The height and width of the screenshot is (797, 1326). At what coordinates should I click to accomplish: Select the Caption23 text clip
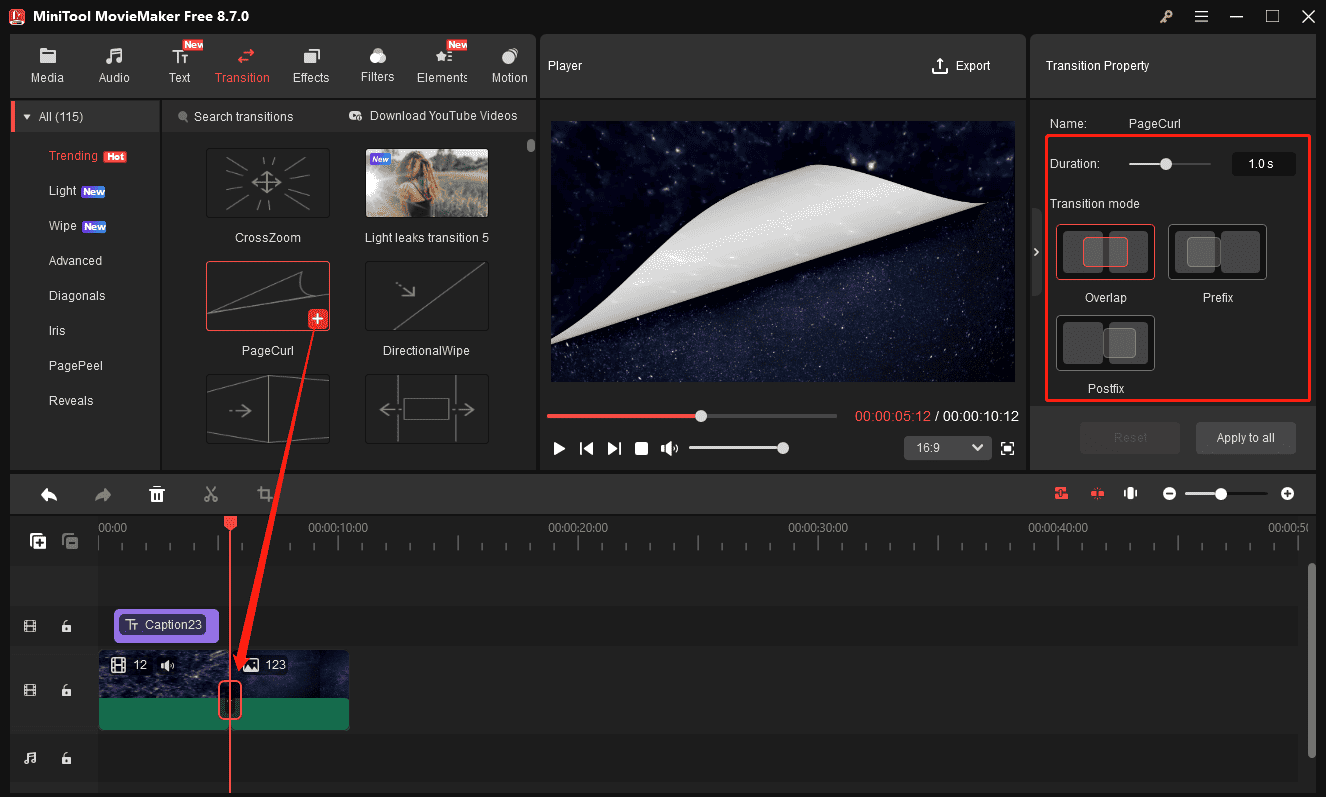click(x=166, y=625)
